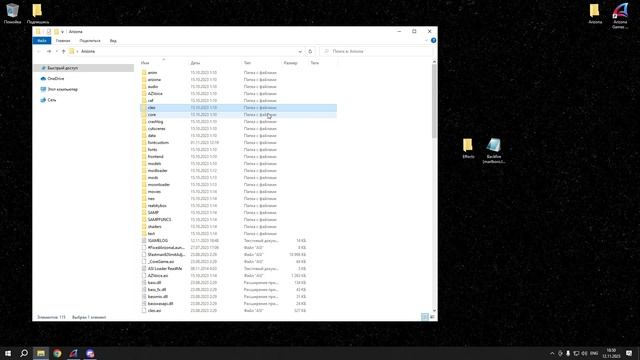Select the moonloader folder icon

coord(144,184)
